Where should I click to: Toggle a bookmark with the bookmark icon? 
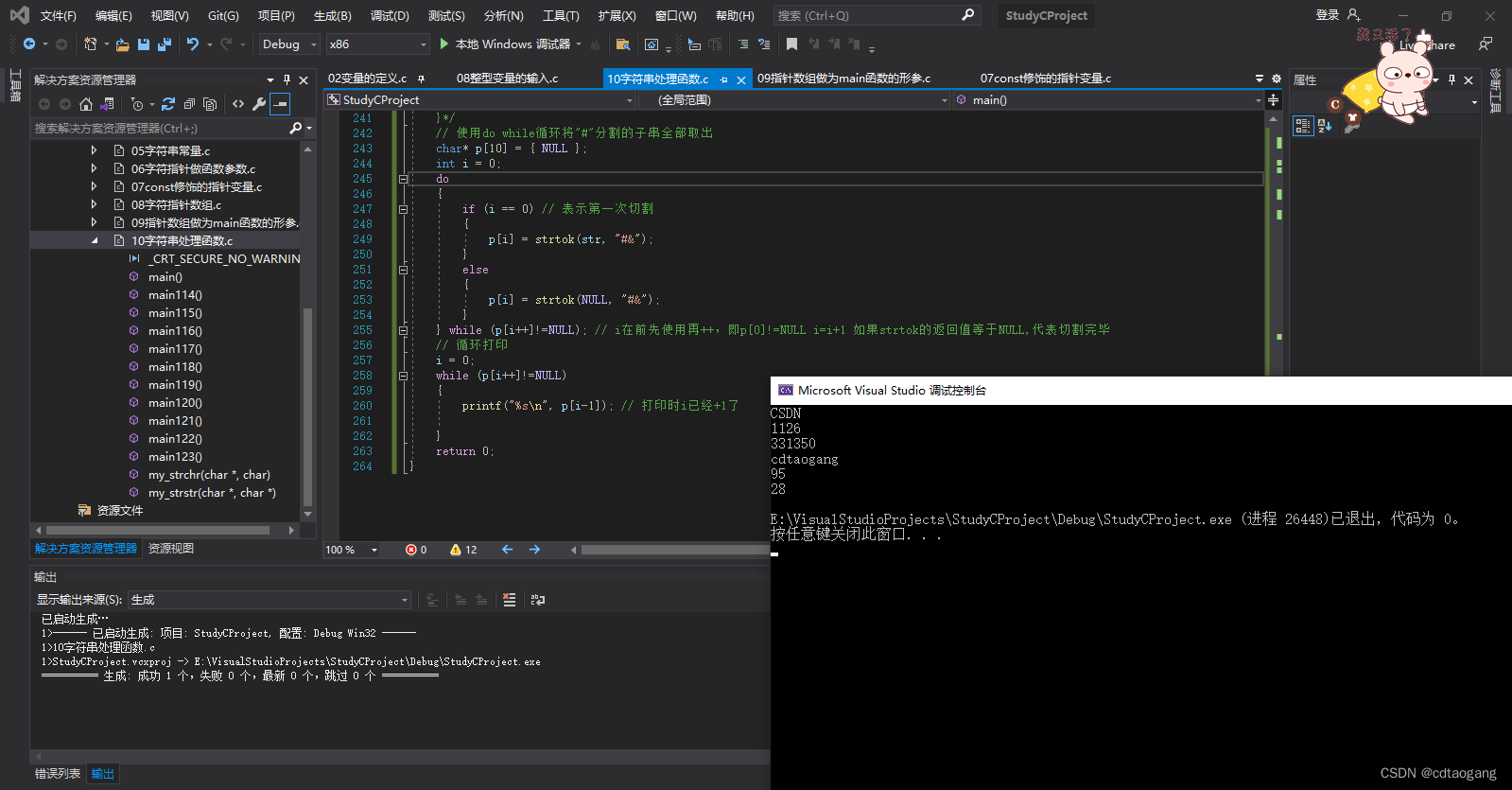791,44
